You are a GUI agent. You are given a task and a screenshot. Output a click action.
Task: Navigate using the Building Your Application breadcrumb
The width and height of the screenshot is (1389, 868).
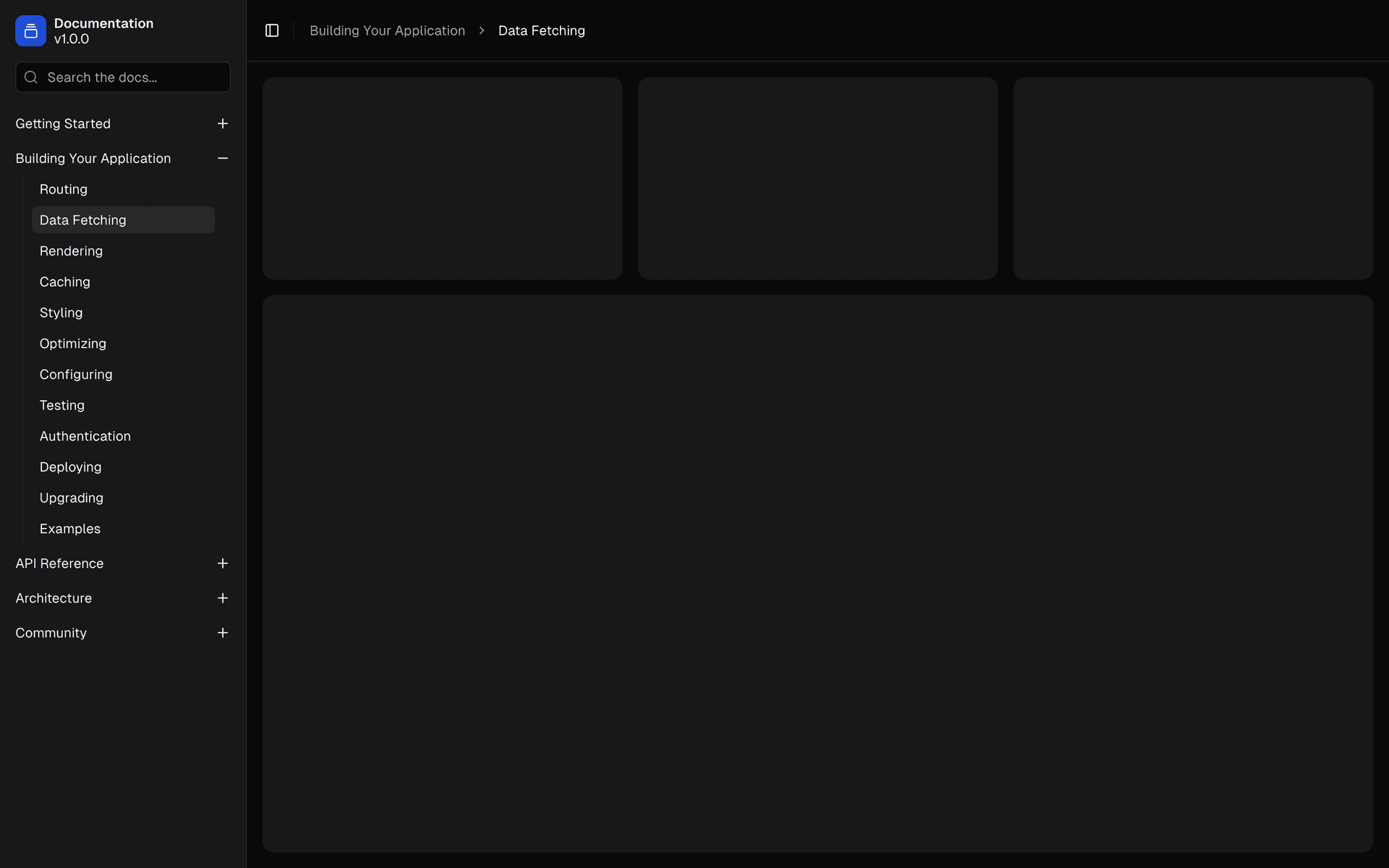[387, 30]
